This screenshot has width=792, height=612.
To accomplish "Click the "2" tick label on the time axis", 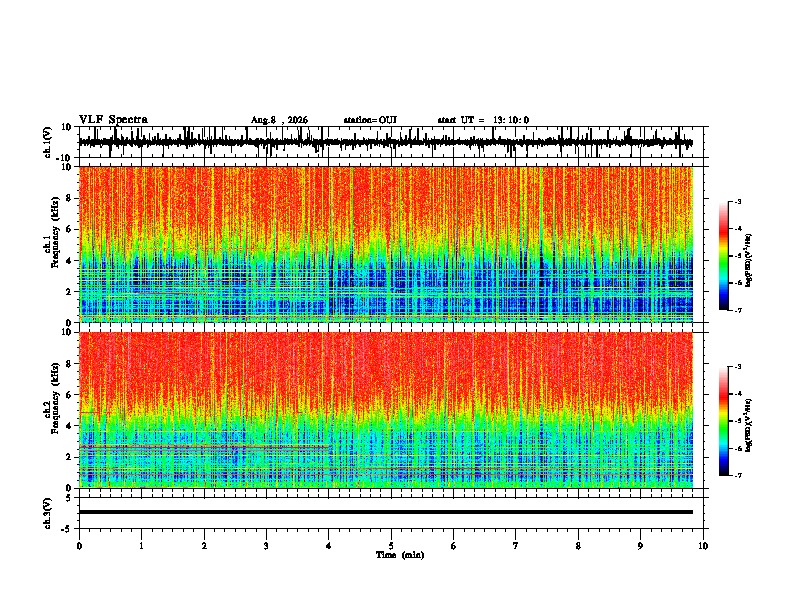I will coord(204,546).
